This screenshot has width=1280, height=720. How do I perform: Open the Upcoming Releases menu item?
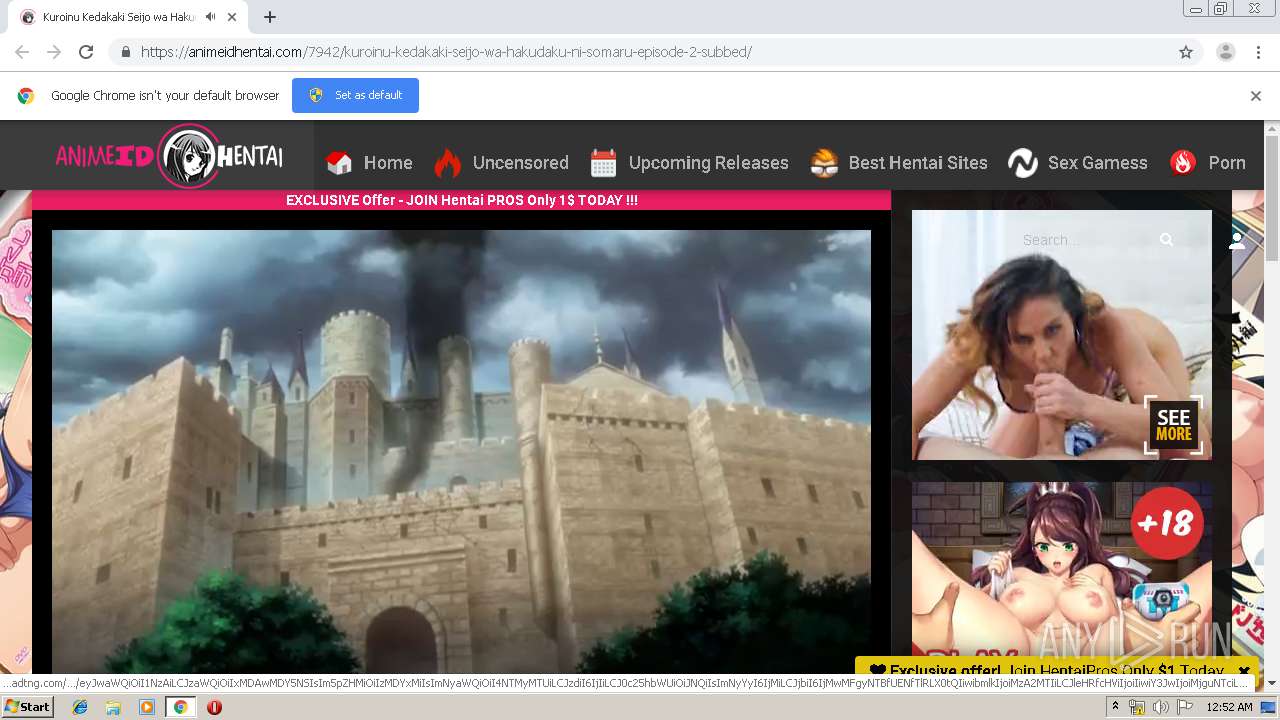point(689,163)
